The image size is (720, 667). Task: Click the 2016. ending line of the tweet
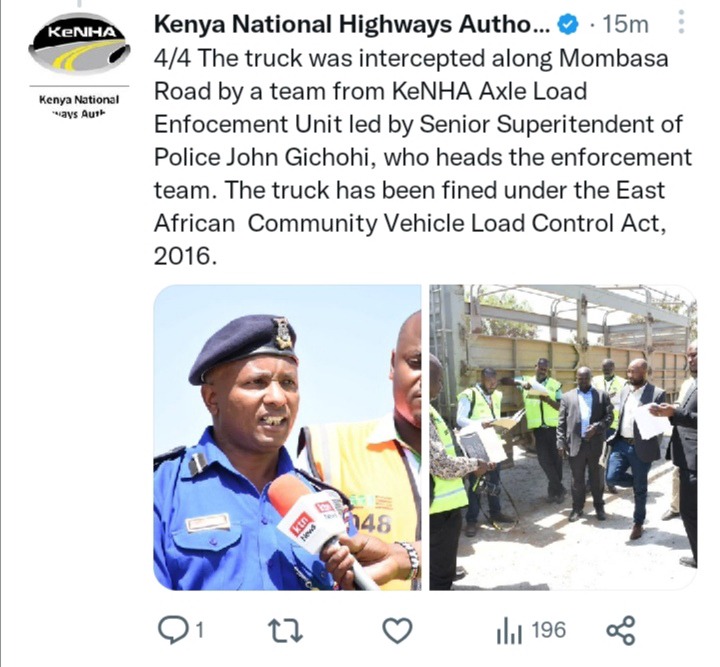185,256
